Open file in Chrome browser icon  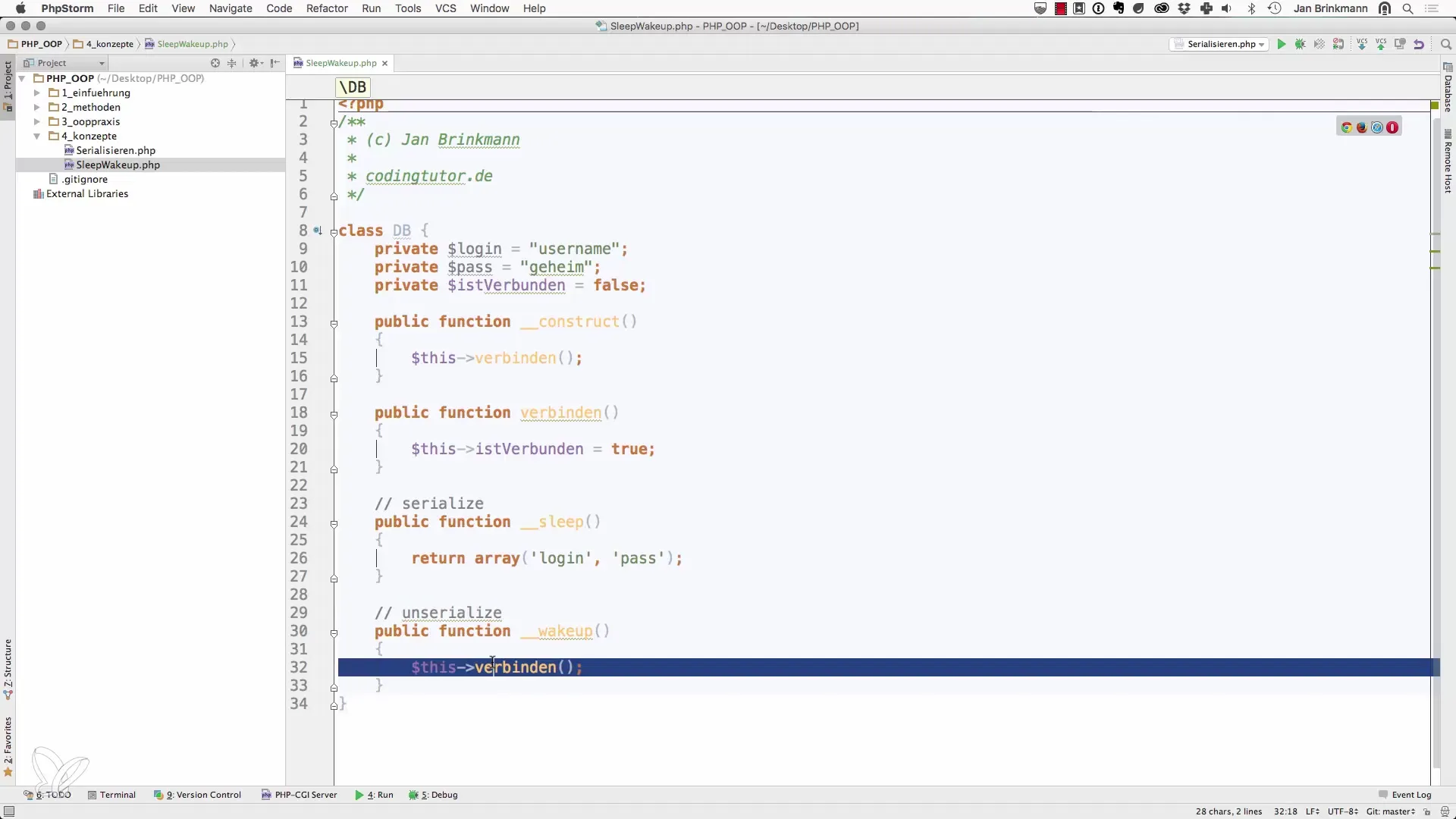click(x=1347, y=127)
